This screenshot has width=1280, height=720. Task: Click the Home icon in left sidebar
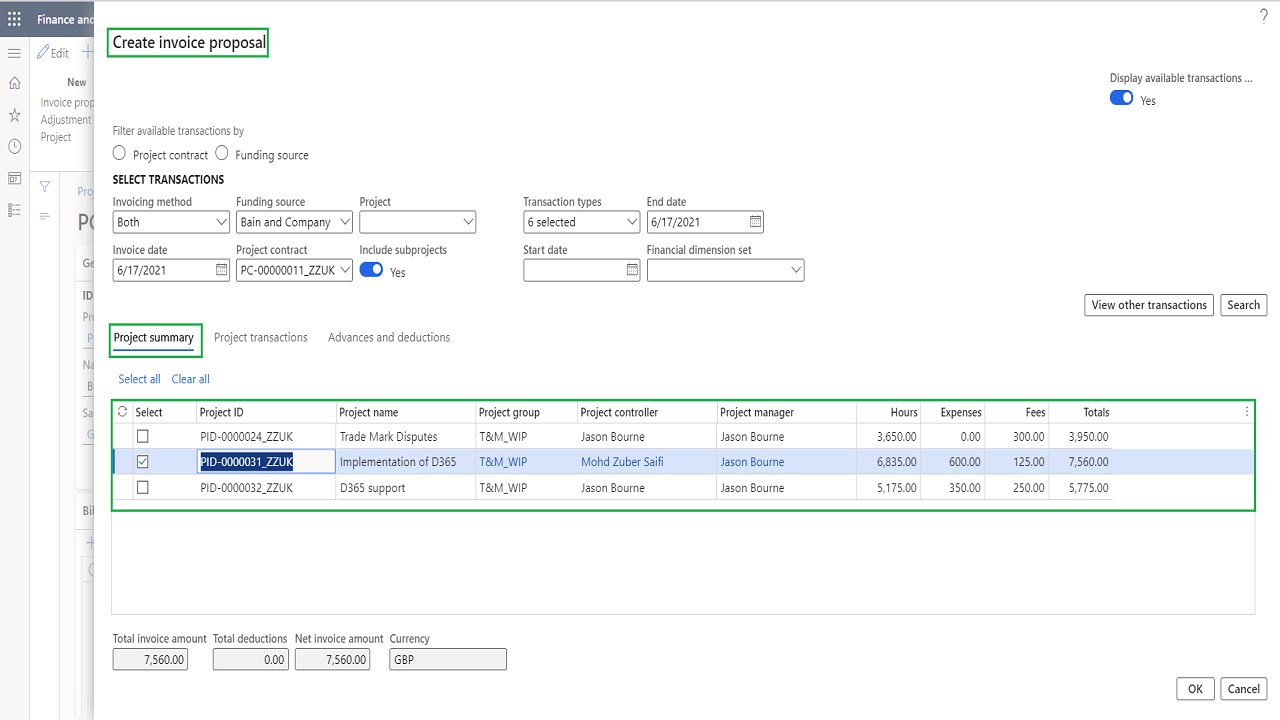(x=14, y=83)
